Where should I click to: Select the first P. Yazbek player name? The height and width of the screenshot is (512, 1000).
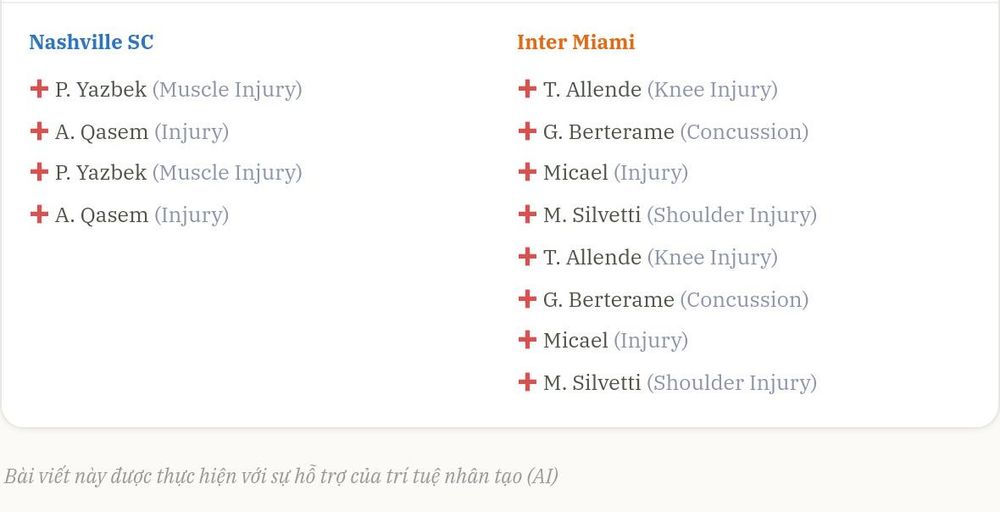(x=101, y=89)
